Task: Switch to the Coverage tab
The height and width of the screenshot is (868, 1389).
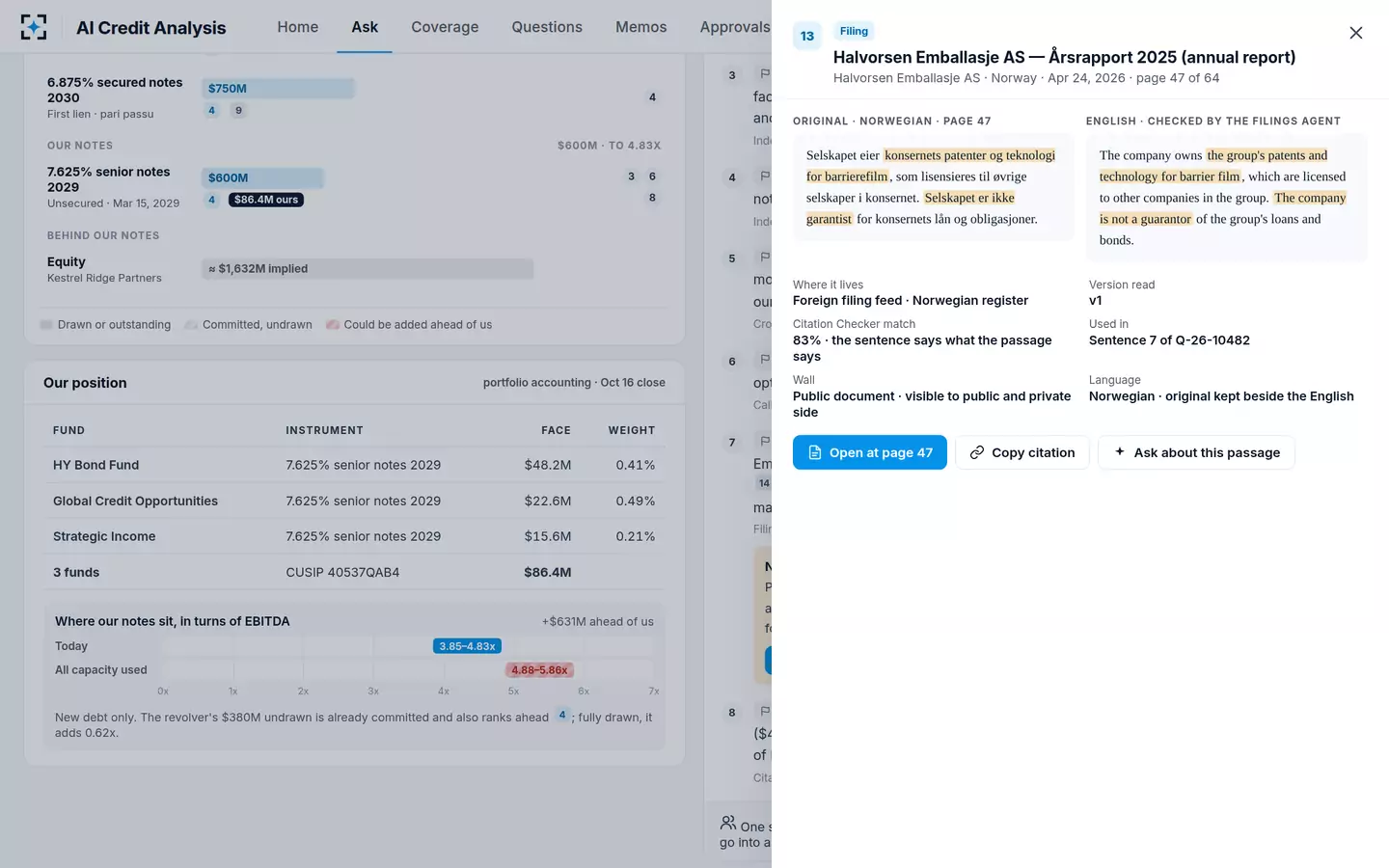Action: coord(445,27)
